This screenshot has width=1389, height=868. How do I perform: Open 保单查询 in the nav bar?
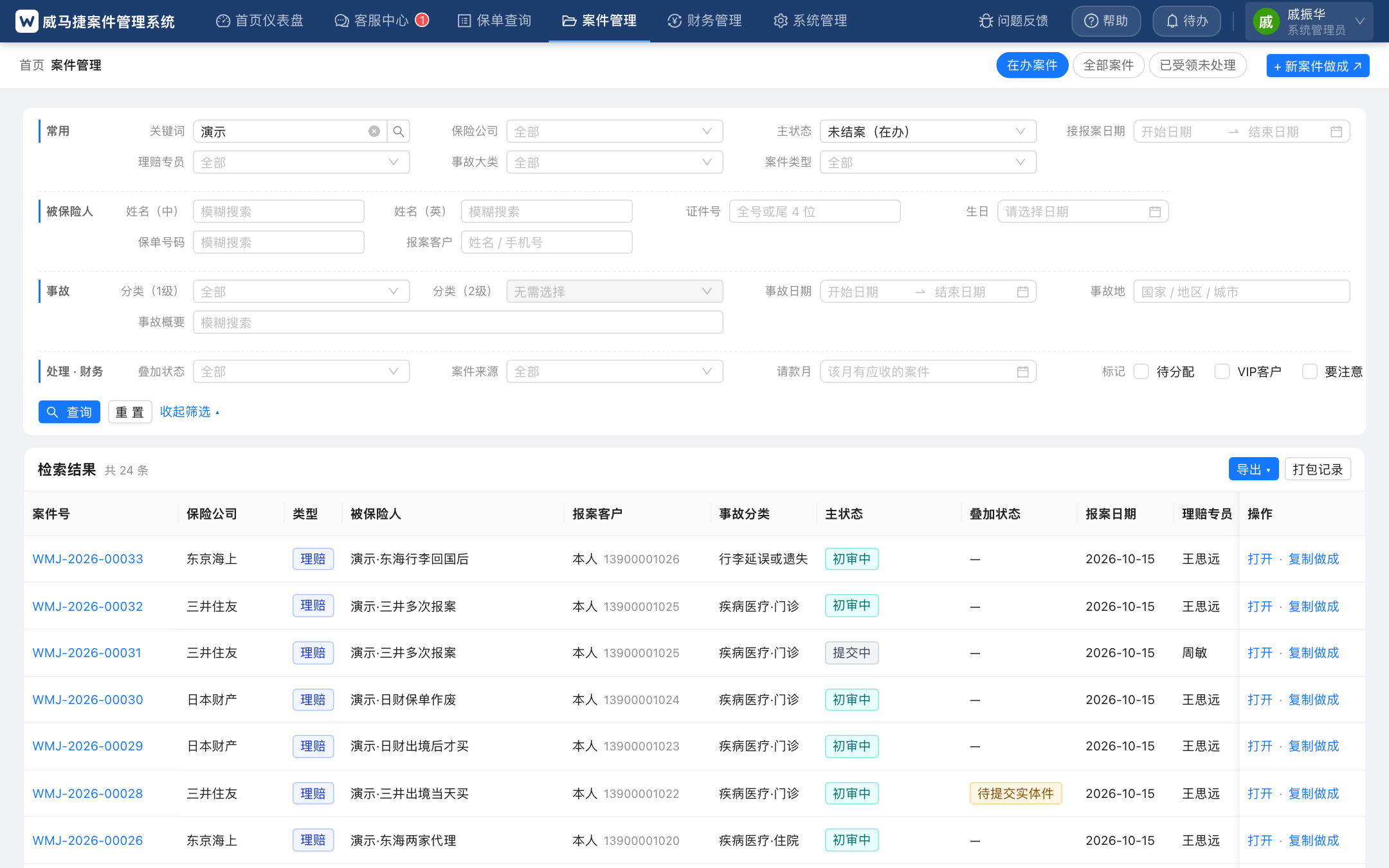pyautogui.click(x=495, y=21)
